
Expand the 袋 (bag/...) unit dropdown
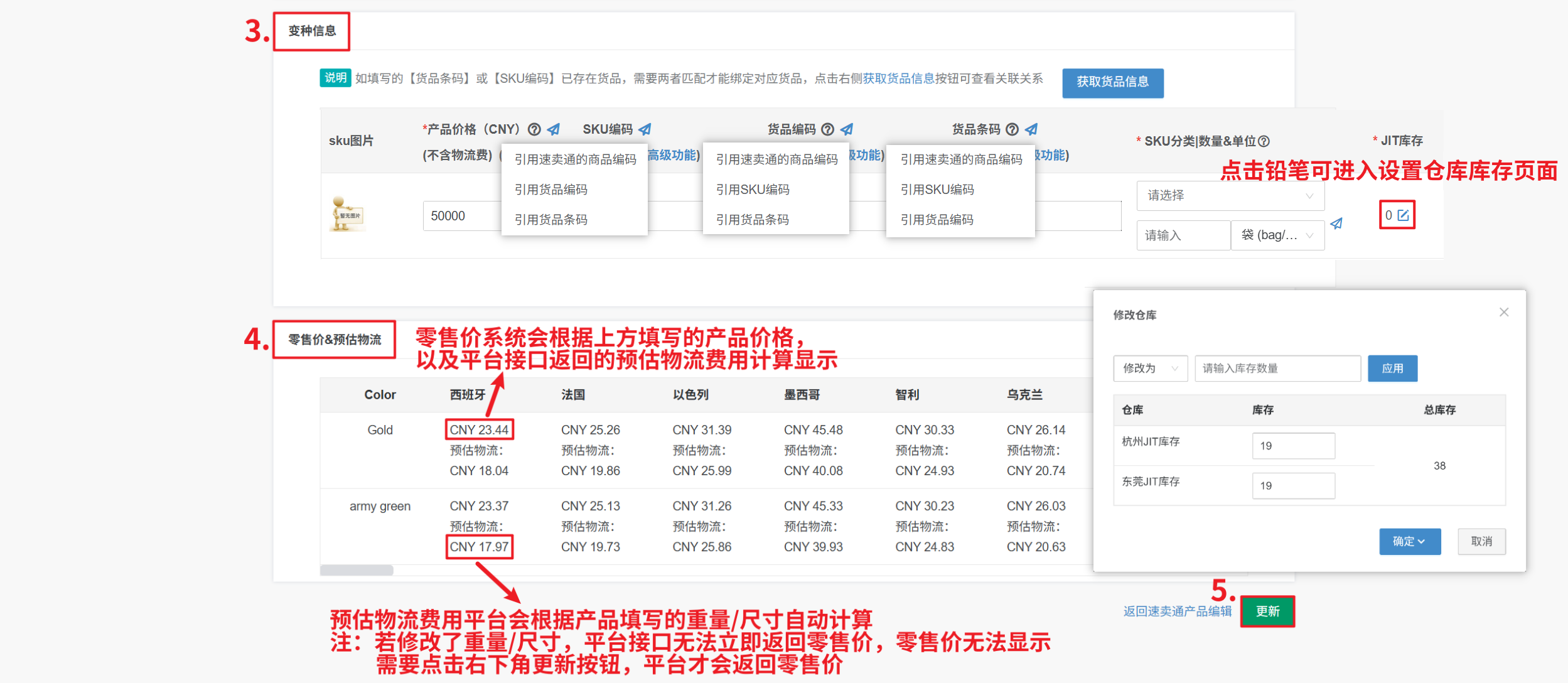click(x=1277, y=235)
